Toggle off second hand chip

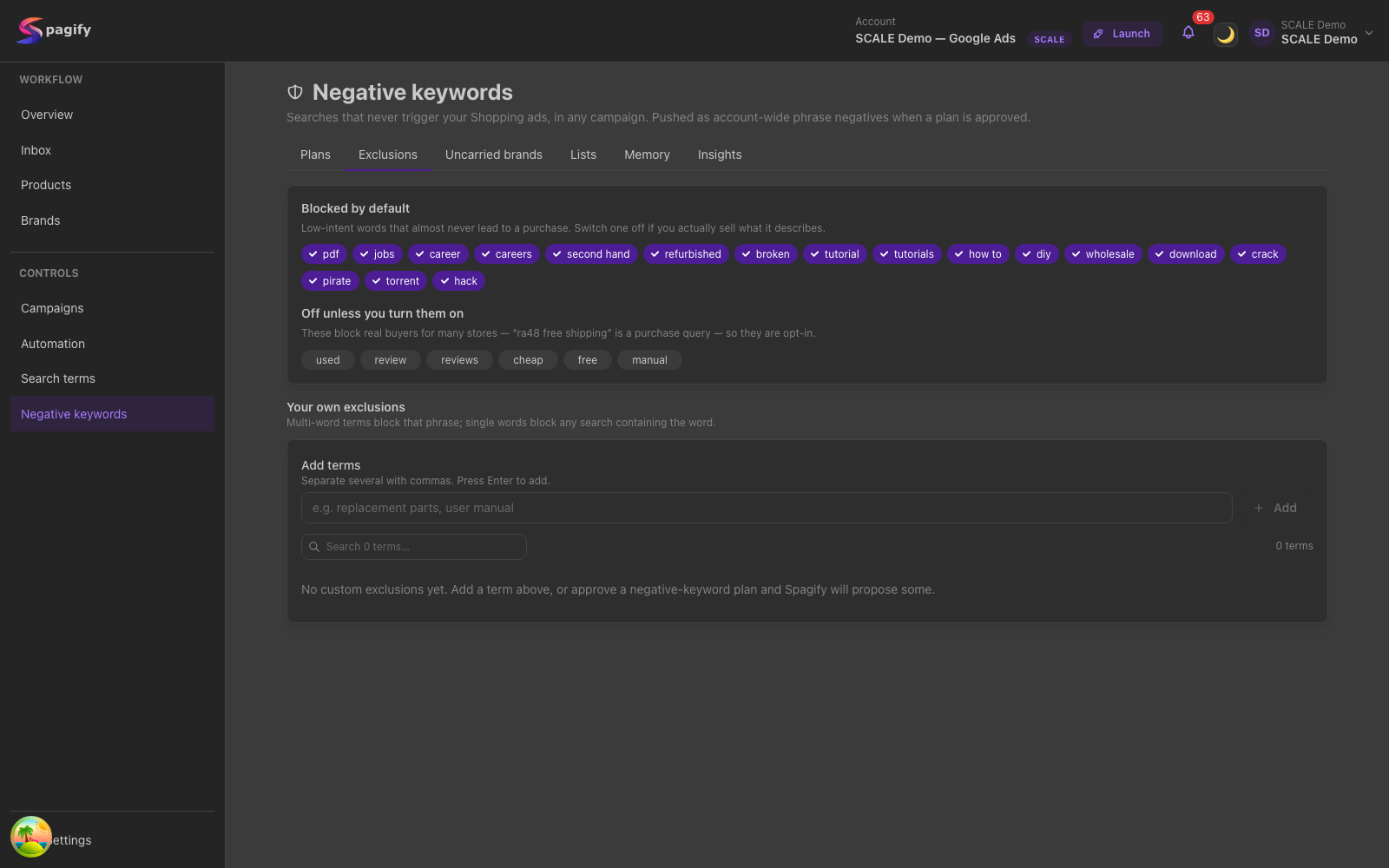pos(592,254)
